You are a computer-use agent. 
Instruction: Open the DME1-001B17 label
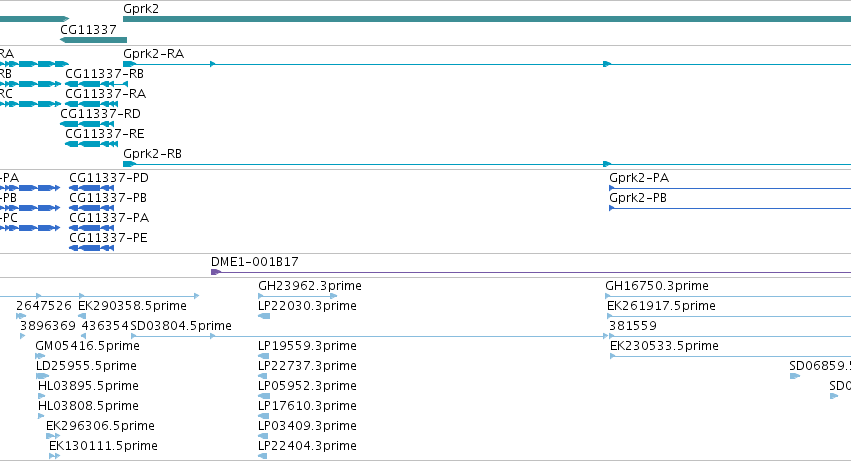(x=255, y=262)
